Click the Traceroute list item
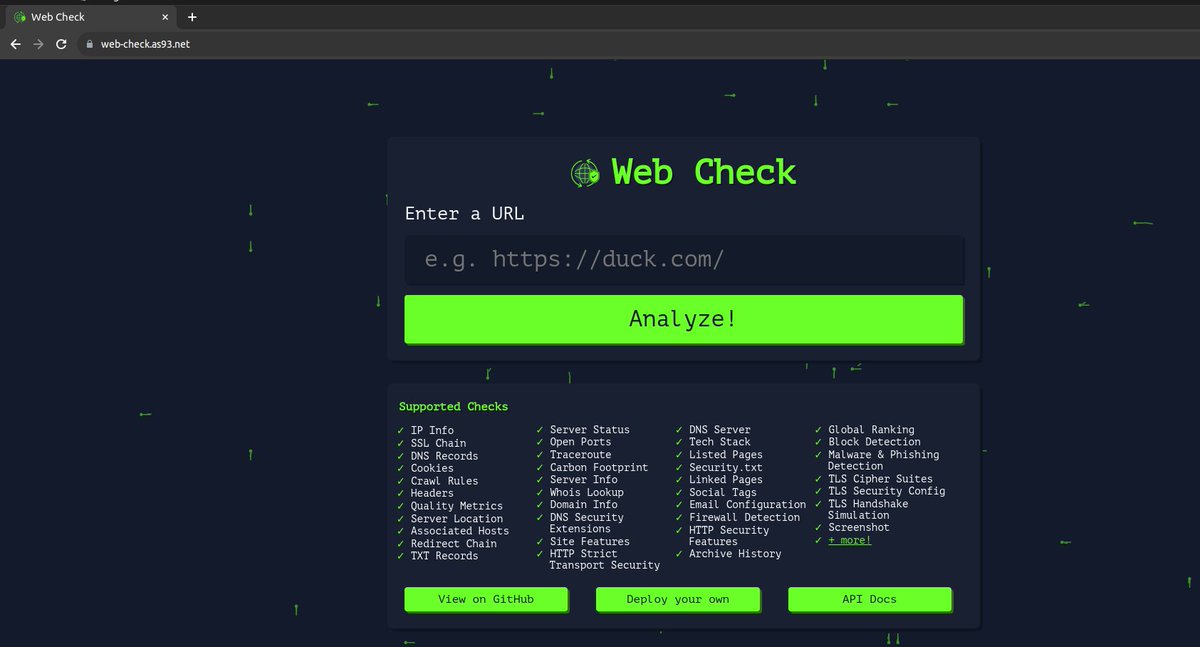 580,455
